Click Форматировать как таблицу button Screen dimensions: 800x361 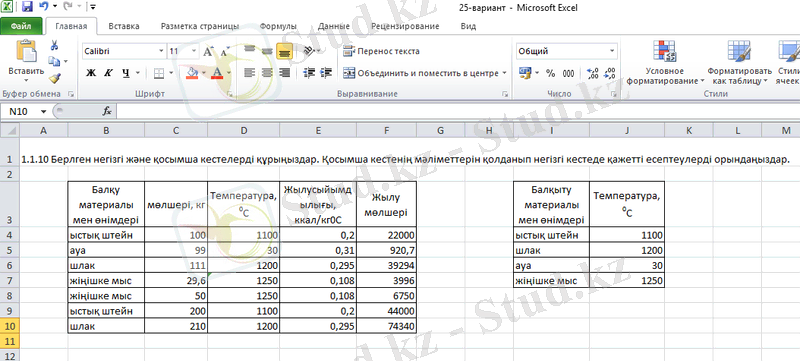tap(739, 62)
